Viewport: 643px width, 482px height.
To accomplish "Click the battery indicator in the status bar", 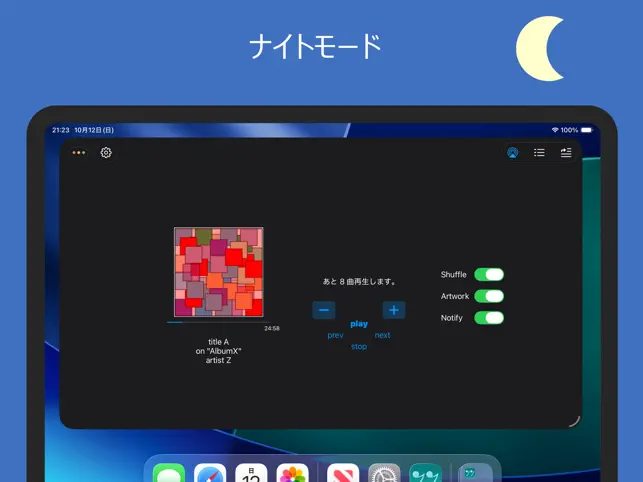I will tap(587, 130).
